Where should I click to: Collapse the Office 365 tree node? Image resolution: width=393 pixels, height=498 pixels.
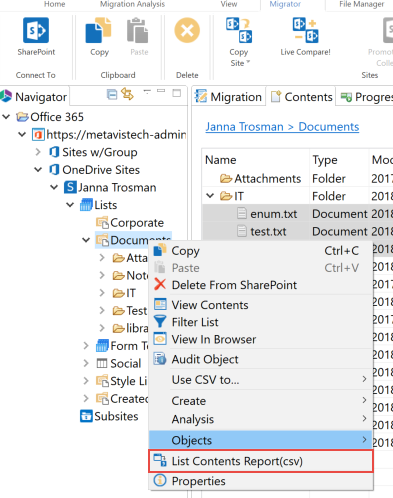(x=6, y=117)
